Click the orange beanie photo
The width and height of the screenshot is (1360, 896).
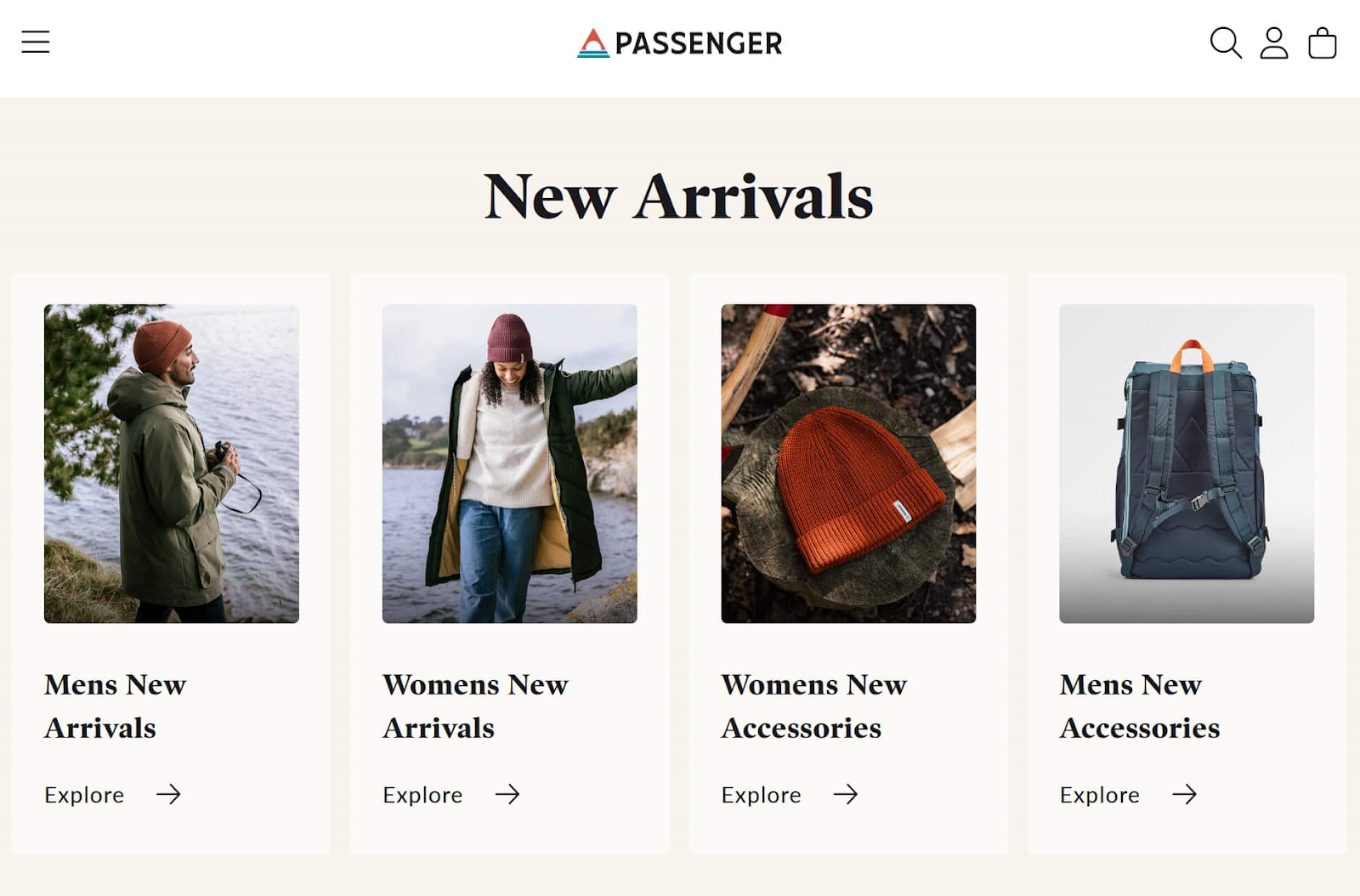click(847, 463)
